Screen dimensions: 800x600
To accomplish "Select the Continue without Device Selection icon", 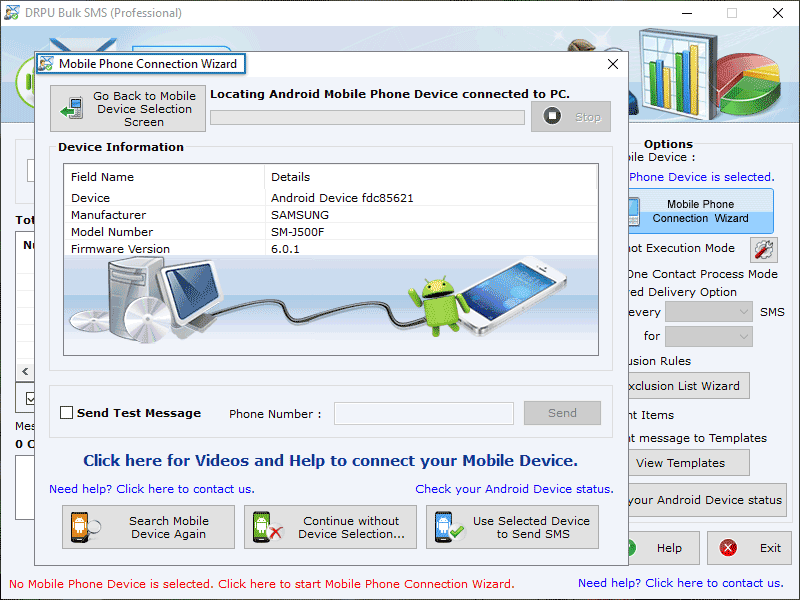I will tap(269, 527).
